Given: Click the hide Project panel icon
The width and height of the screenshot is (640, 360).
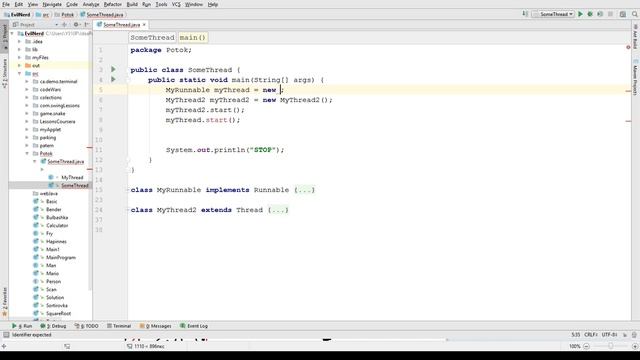Looking at the screenshot, I should [x=87, y=24].
